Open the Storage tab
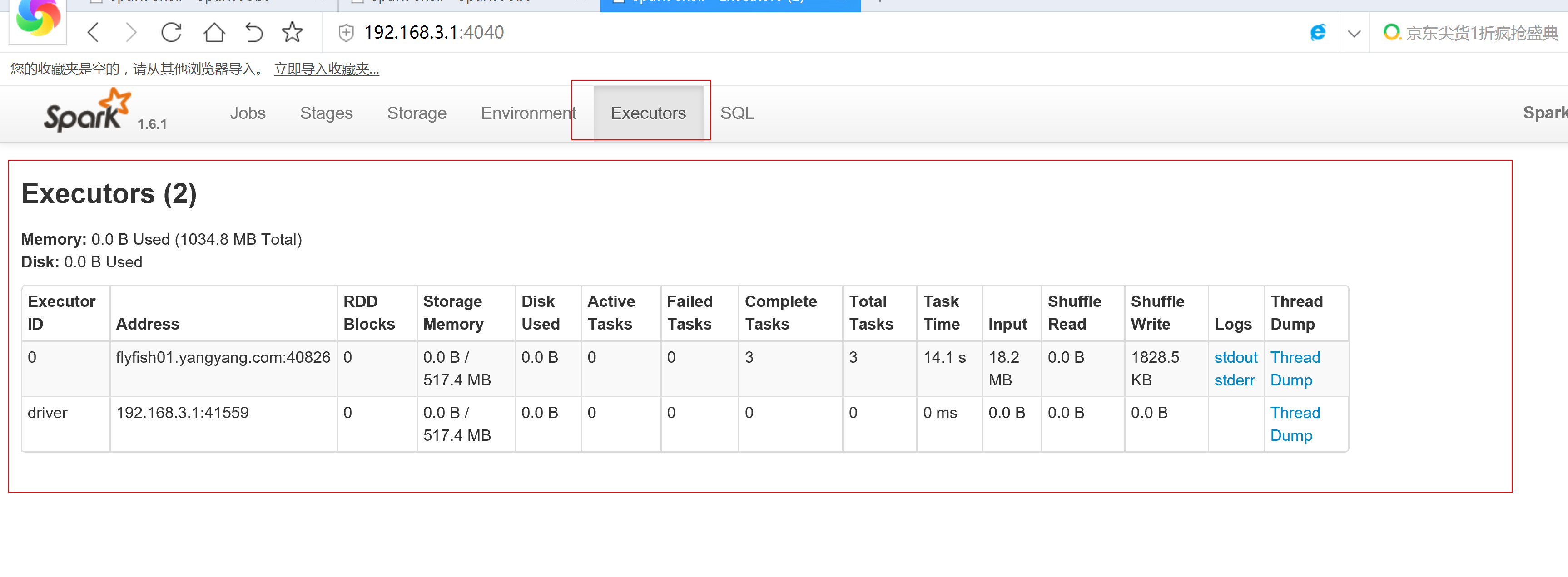This screenshot has height=577, width=1568. pos(417,113)
